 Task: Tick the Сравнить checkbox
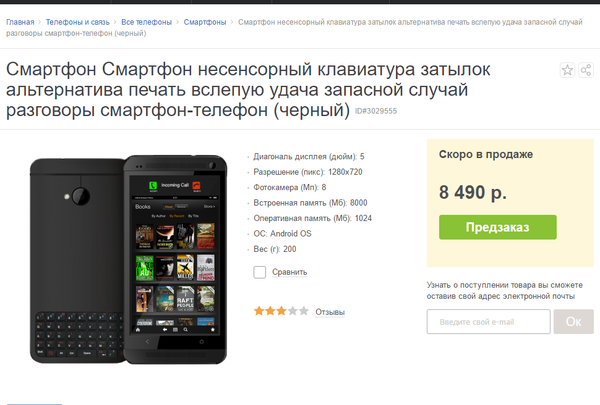[x=259, y=272]
